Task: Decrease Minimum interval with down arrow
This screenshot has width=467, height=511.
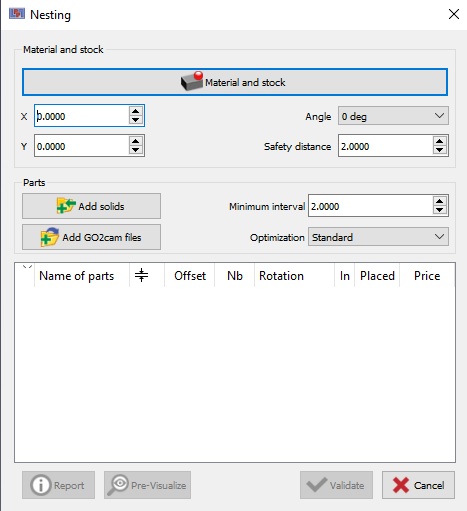Action: click(x=439, y=210)
